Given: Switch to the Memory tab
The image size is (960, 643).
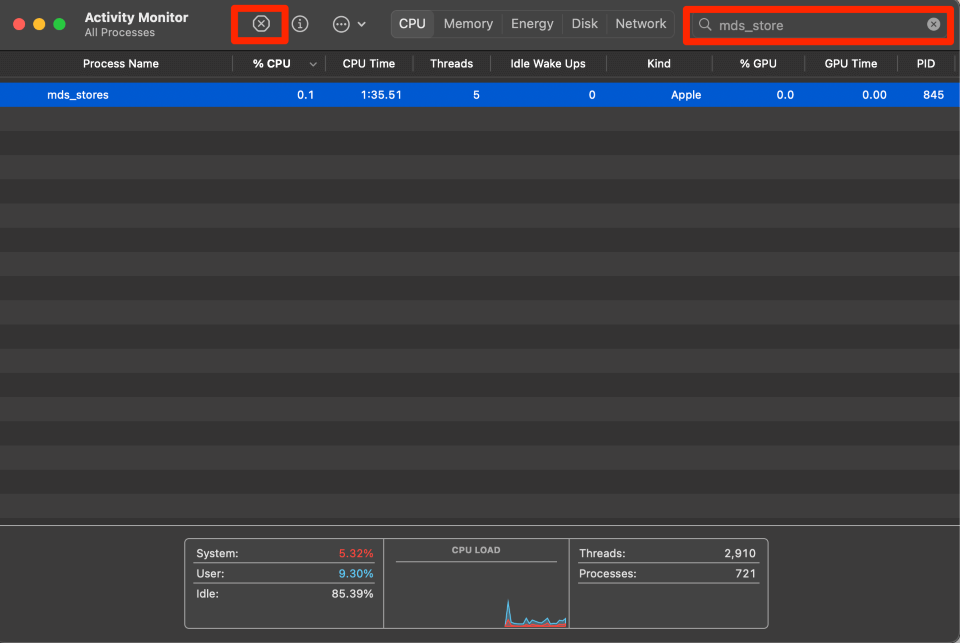Looking at the screenshot, I should 468,24.
